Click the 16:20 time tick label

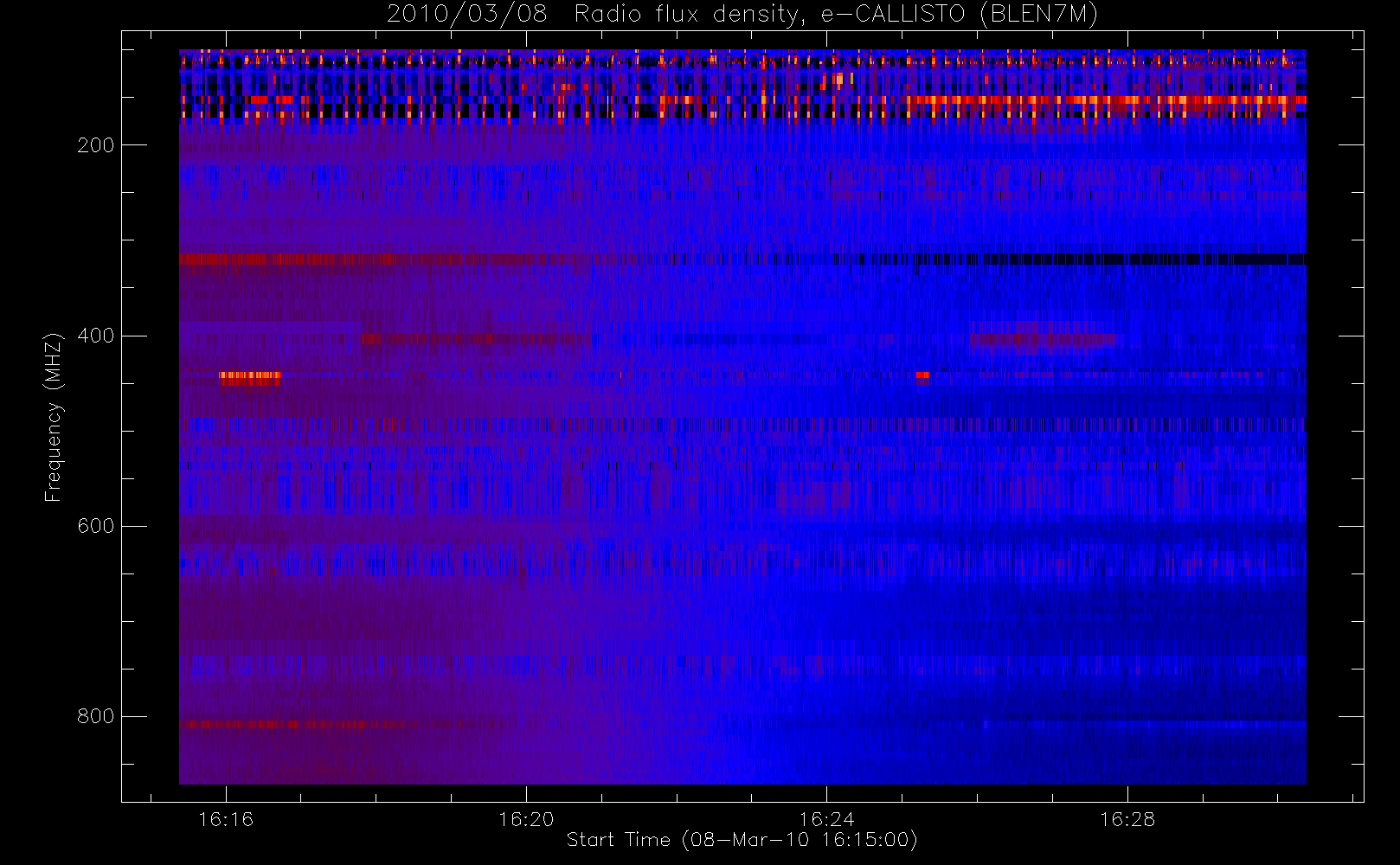526,819
